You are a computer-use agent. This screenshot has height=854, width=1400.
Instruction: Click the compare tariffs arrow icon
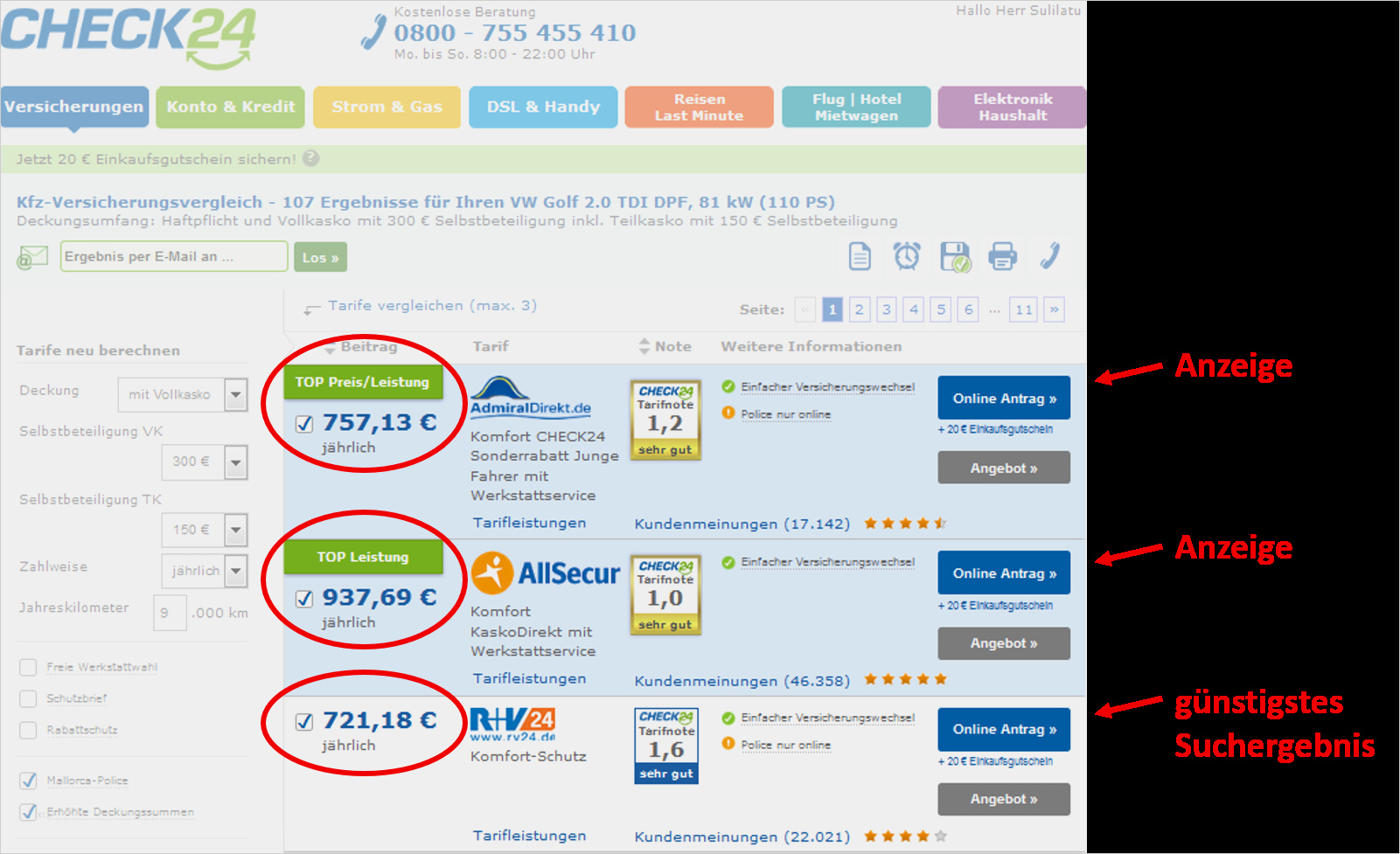point(312,309)
